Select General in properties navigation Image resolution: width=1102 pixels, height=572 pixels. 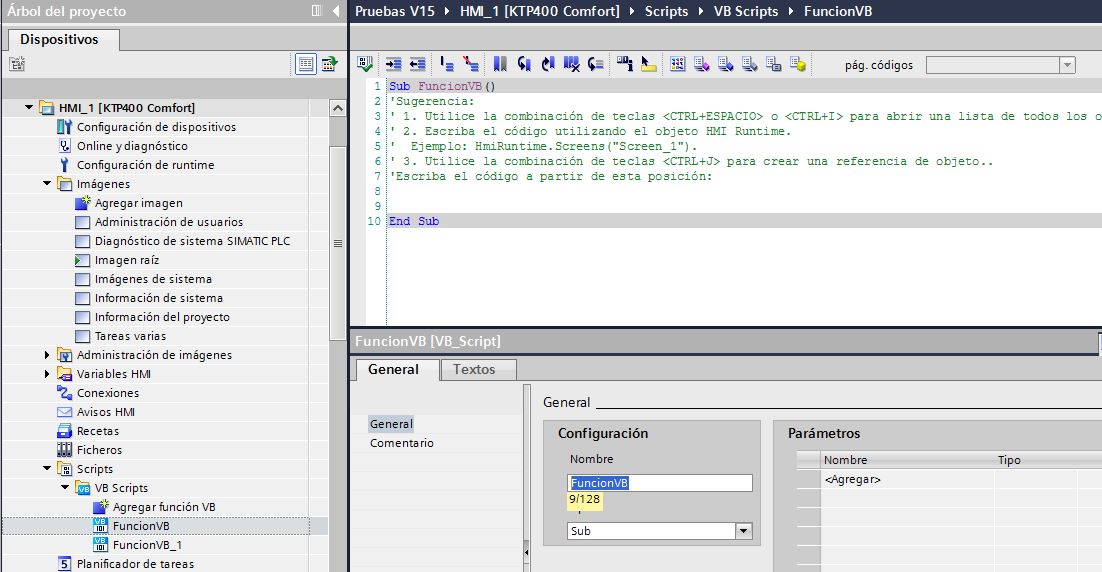[x=391, y=424]
